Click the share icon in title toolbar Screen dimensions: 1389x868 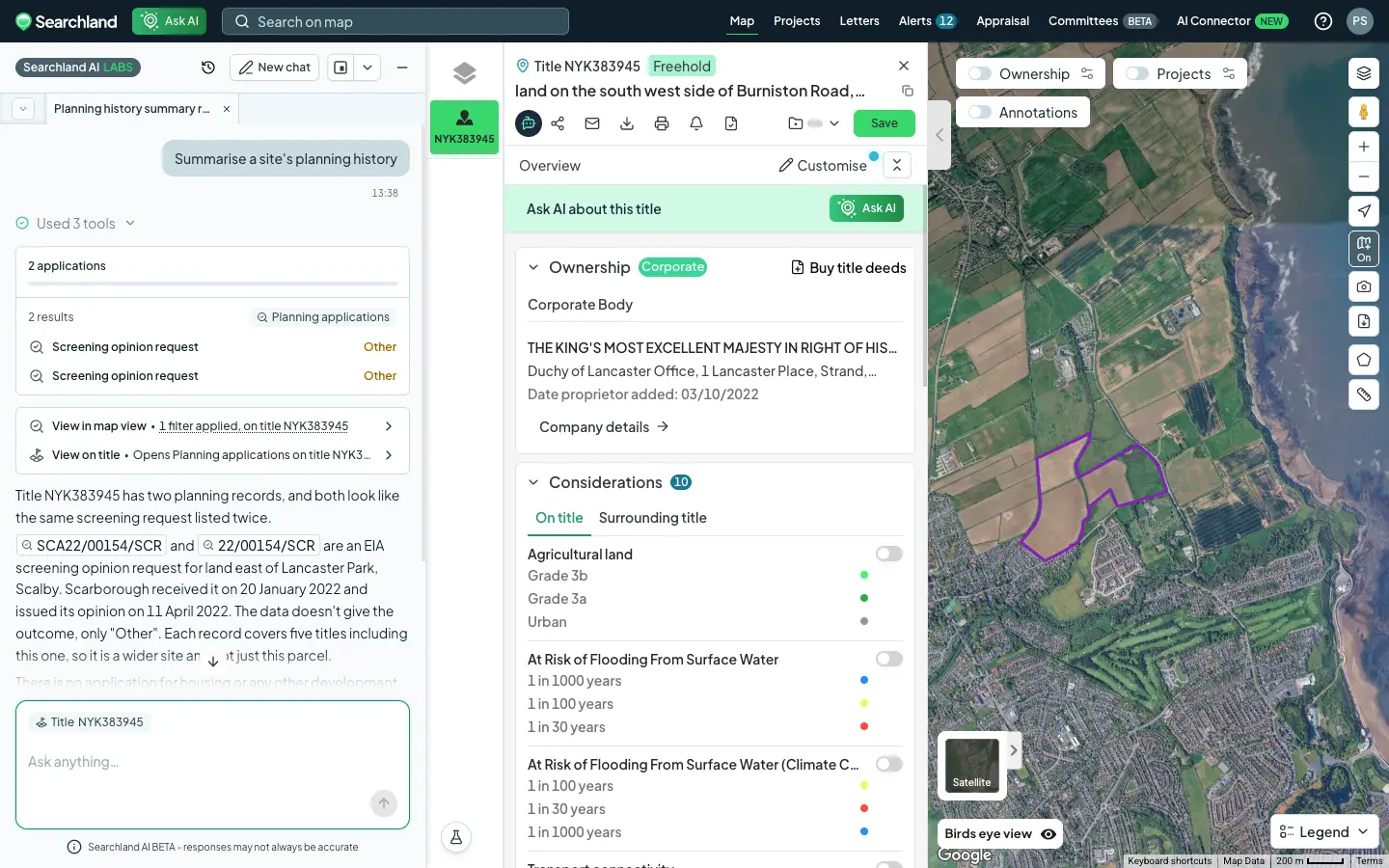tap(558, 123)
